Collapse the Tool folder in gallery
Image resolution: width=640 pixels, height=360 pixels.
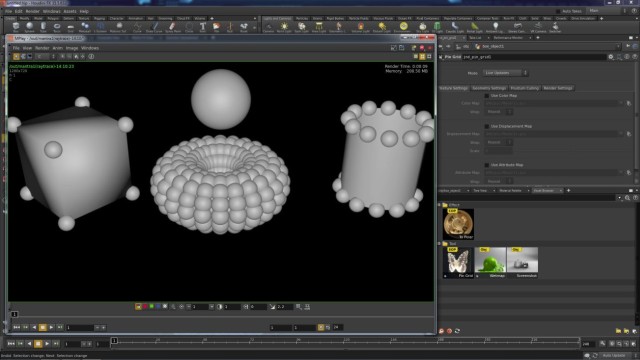point(440,244)
